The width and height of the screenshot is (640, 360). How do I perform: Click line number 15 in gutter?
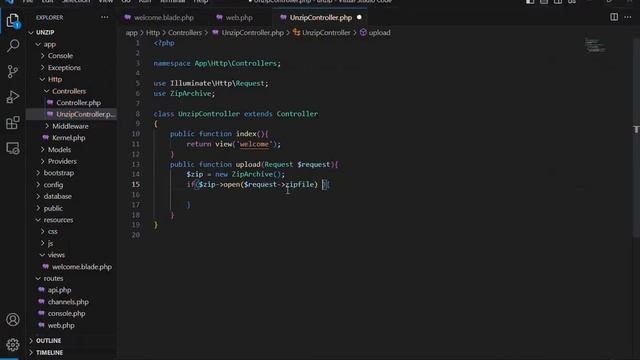click(x=136, y=184)
